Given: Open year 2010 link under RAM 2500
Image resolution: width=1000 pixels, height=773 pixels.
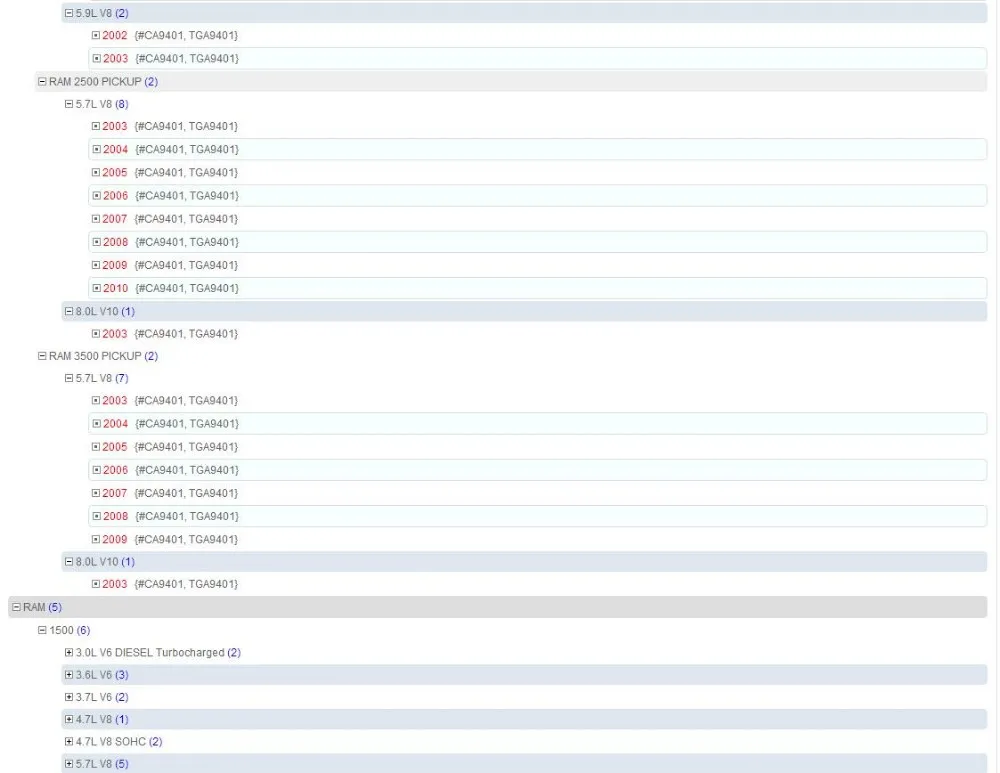Looking at the screenshot, I should (115, 288).
